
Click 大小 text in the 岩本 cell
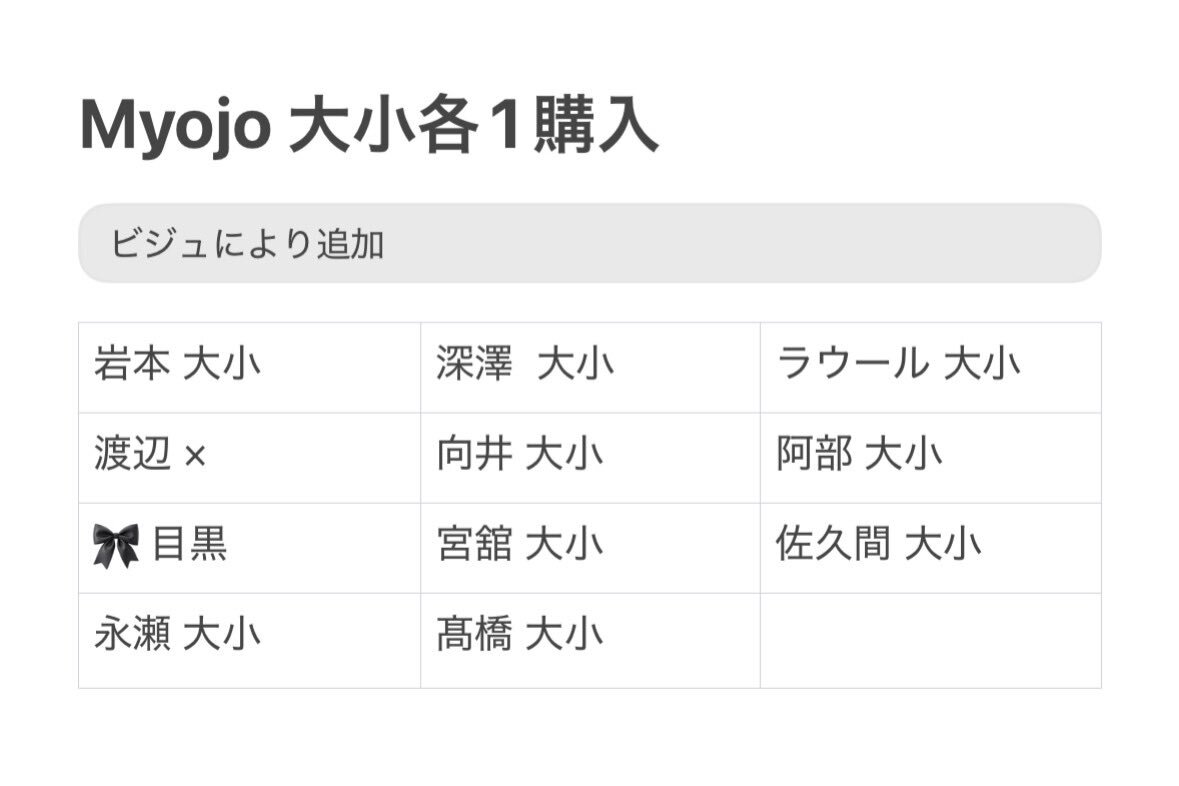(x=222, y=364)
